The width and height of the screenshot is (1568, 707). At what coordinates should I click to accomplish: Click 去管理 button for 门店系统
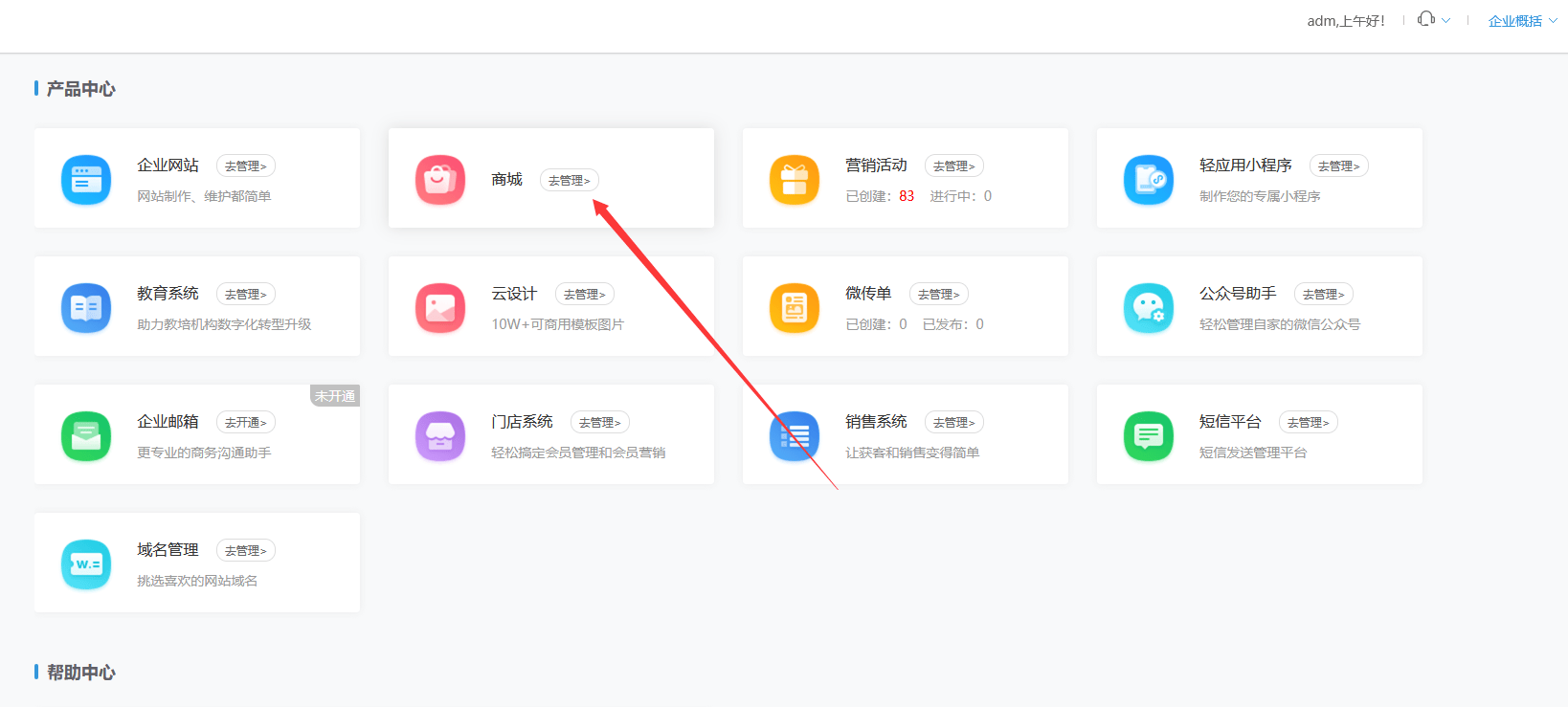tap(600, 422)
